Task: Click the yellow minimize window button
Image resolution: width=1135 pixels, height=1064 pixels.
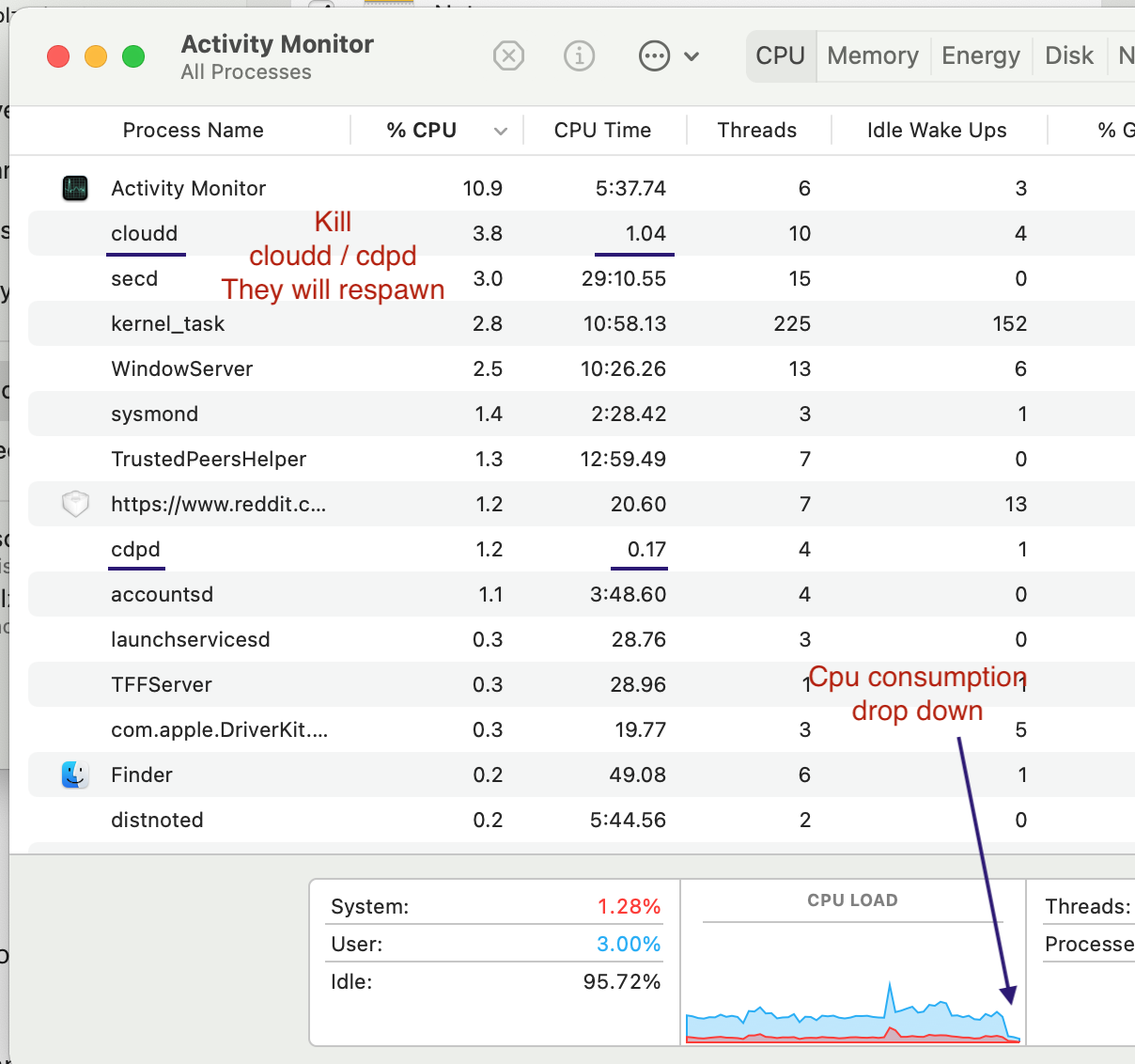Action: 96,56
